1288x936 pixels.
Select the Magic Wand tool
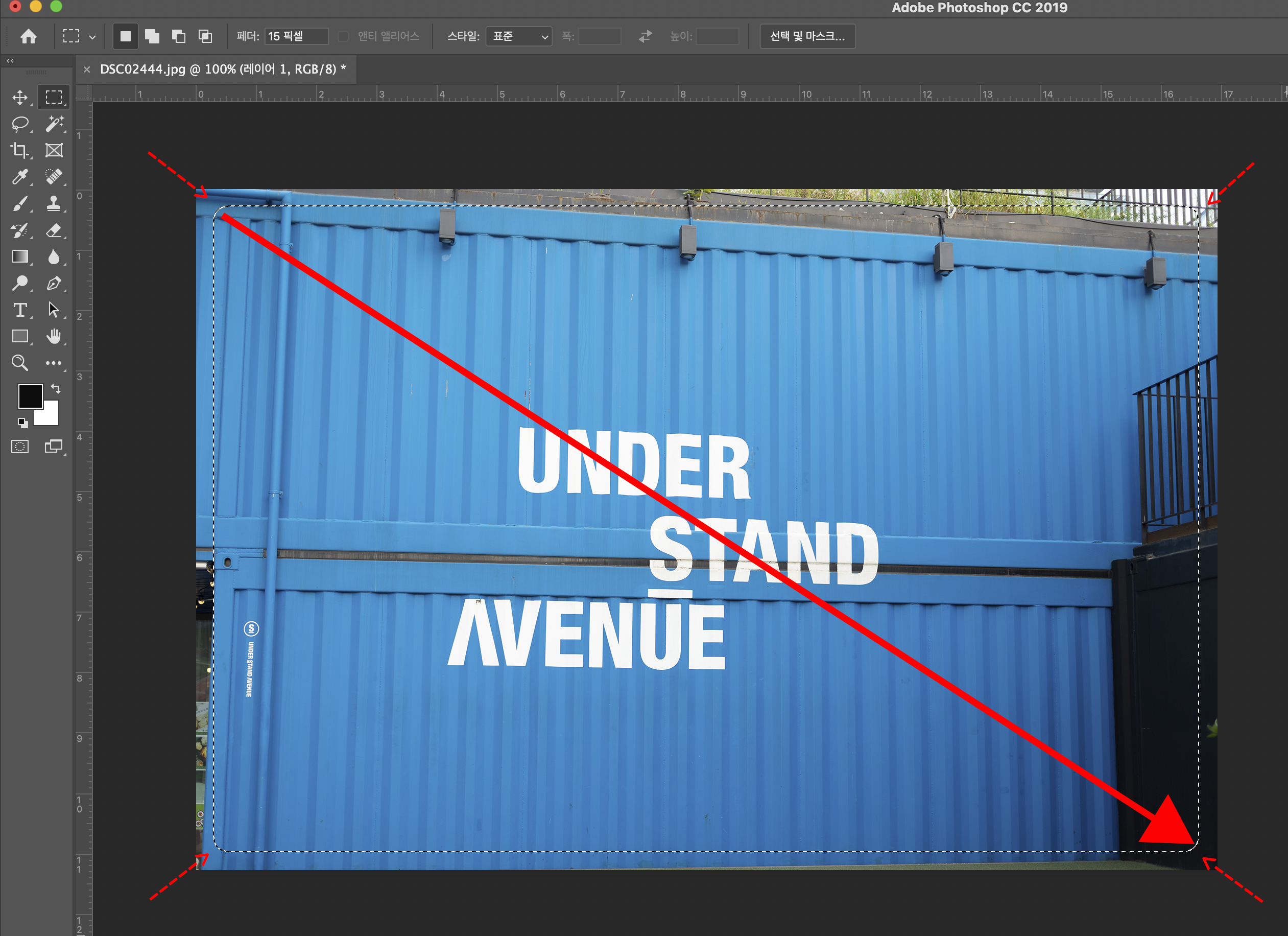point(54,124)
